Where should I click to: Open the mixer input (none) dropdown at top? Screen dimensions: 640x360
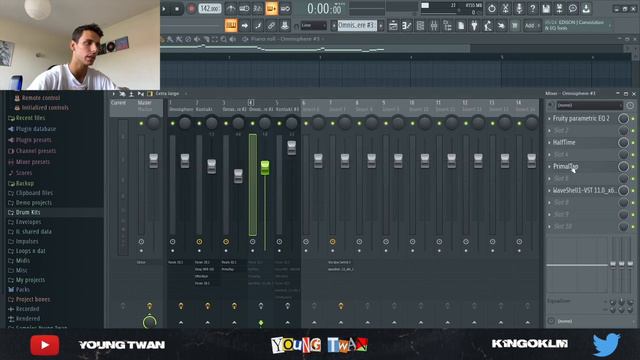click(589, 105)
